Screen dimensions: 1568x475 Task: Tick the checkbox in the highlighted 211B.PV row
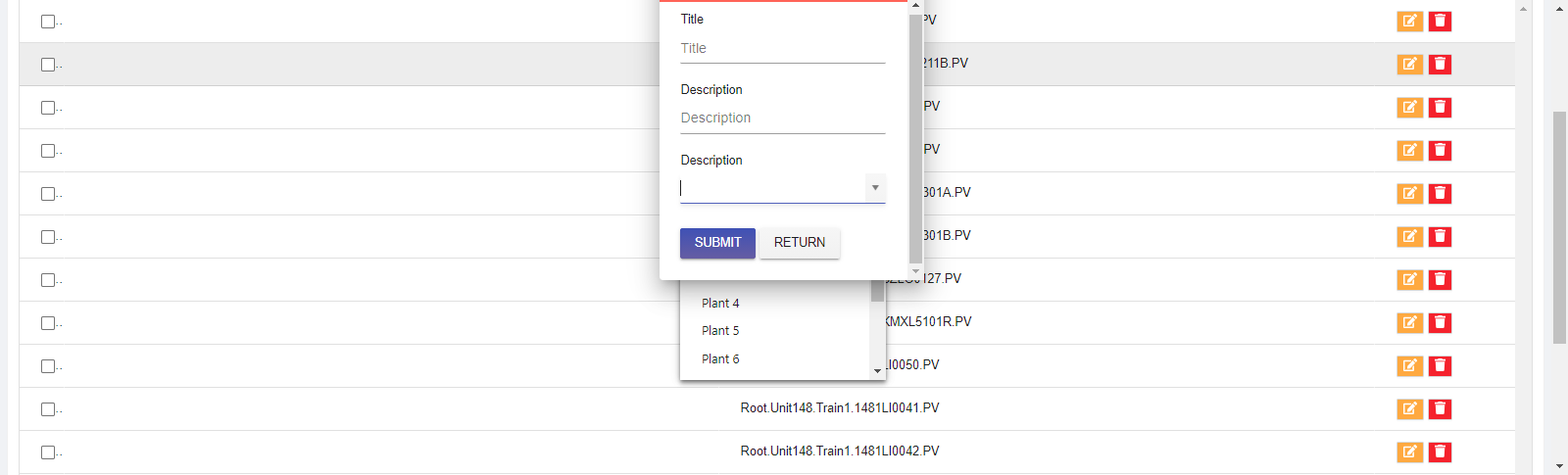[x=48, y=65]
